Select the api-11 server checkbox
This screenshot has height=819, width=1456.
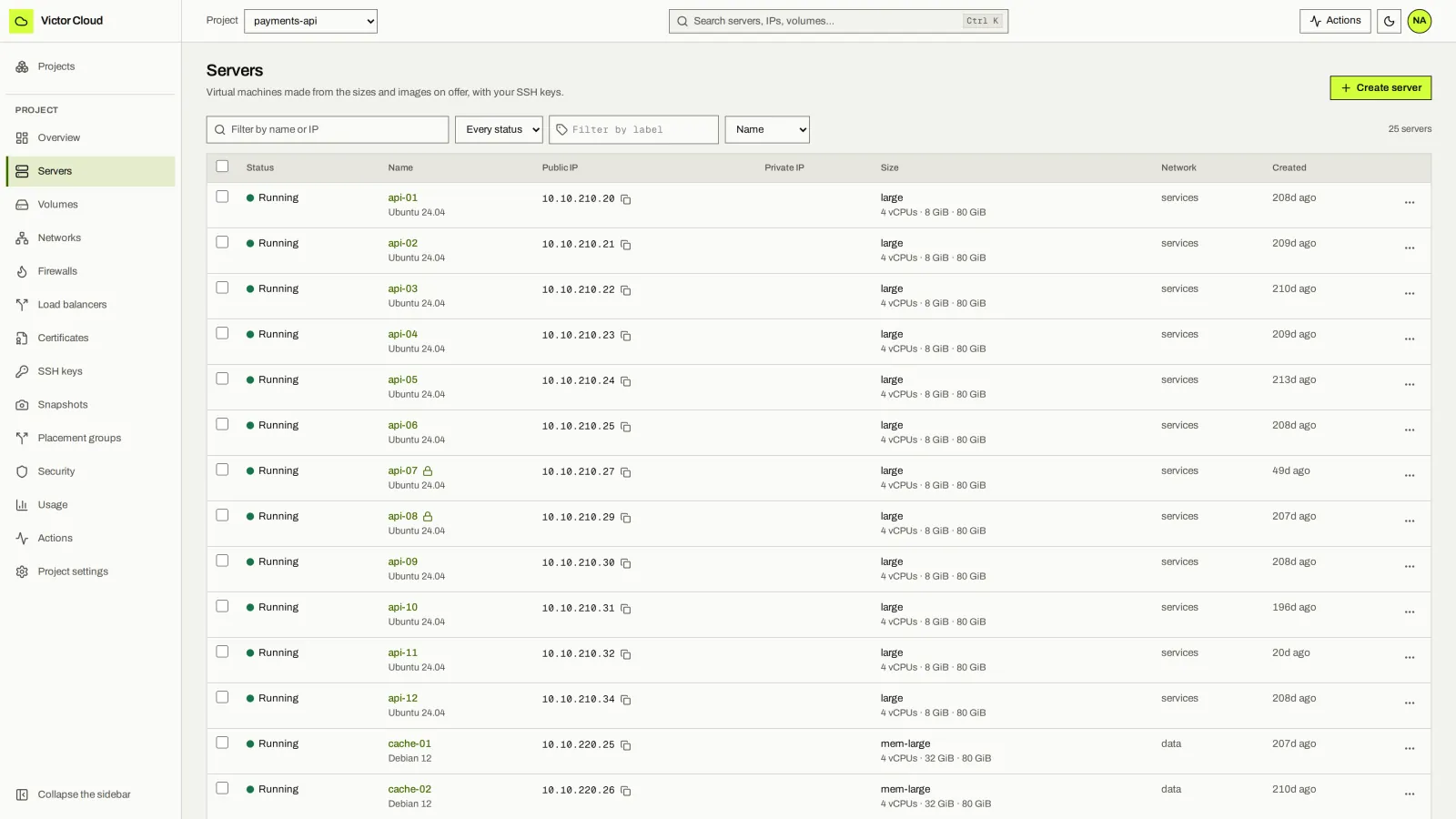[x=222, y=652]
